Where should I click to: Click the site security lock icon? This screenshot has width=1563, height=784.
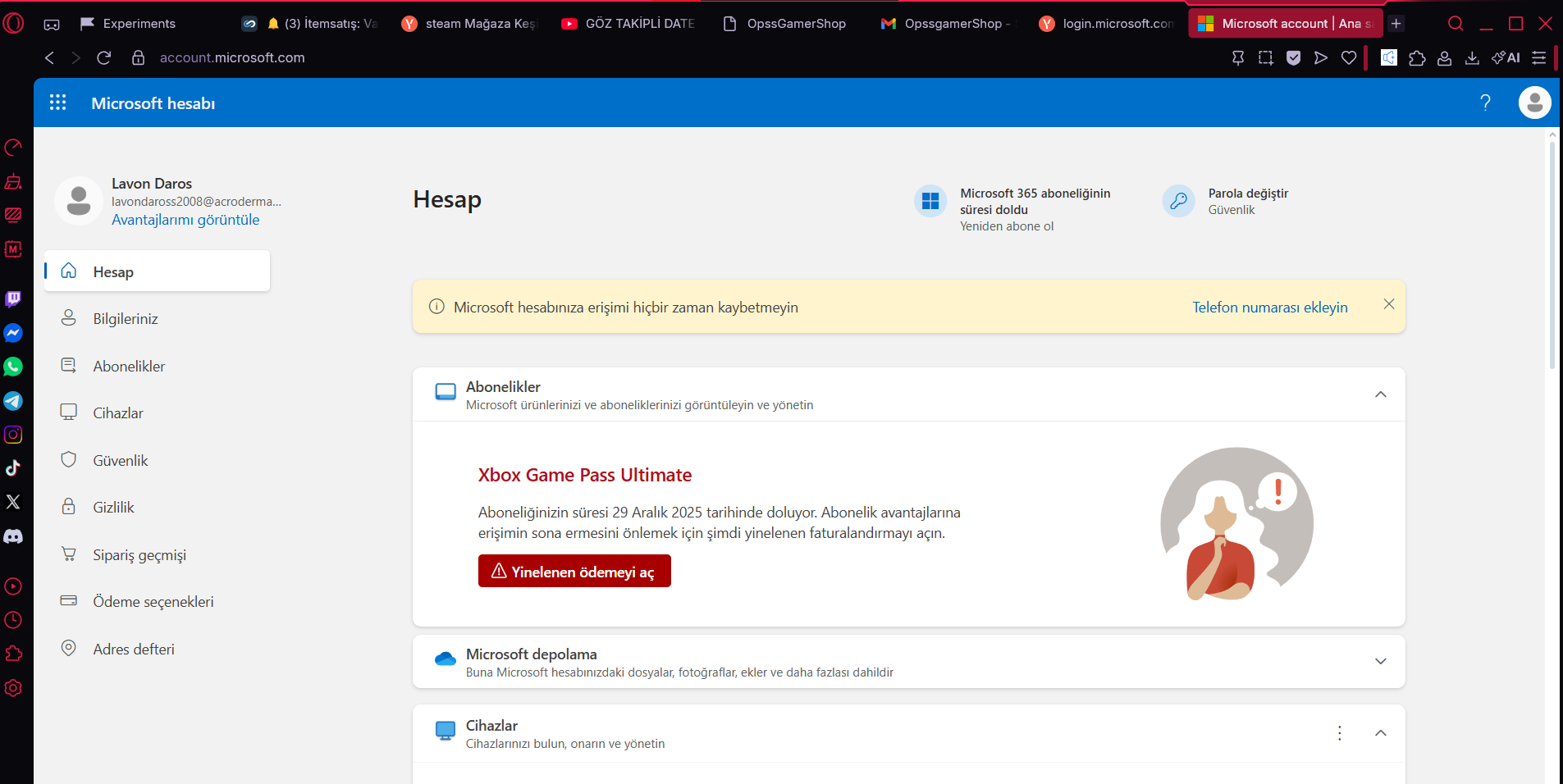[139, 57]
